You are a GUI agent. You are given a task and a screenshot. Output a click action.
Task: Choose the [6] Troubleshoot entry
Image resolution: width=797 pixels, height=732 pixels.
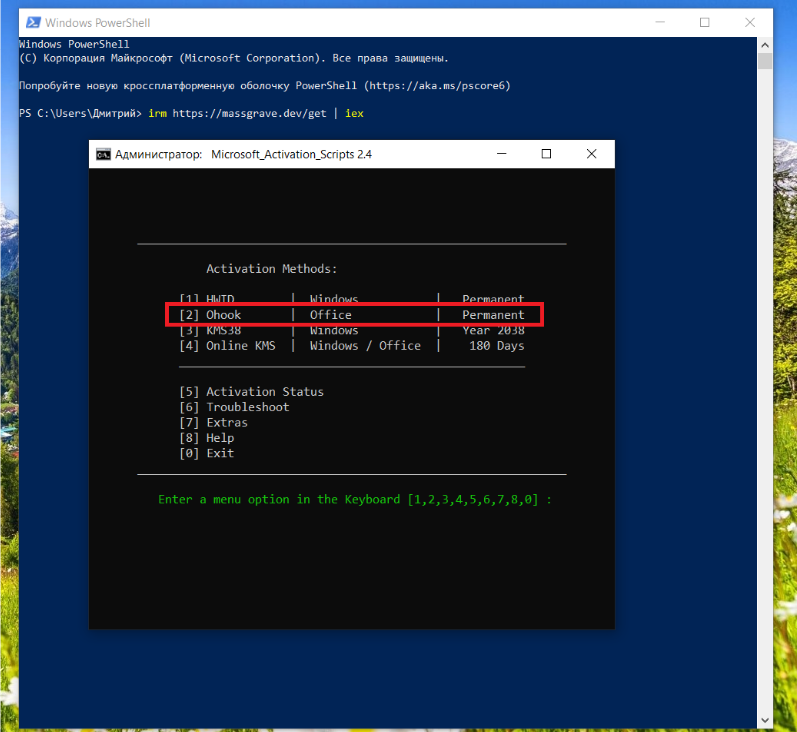coord(234,407)
